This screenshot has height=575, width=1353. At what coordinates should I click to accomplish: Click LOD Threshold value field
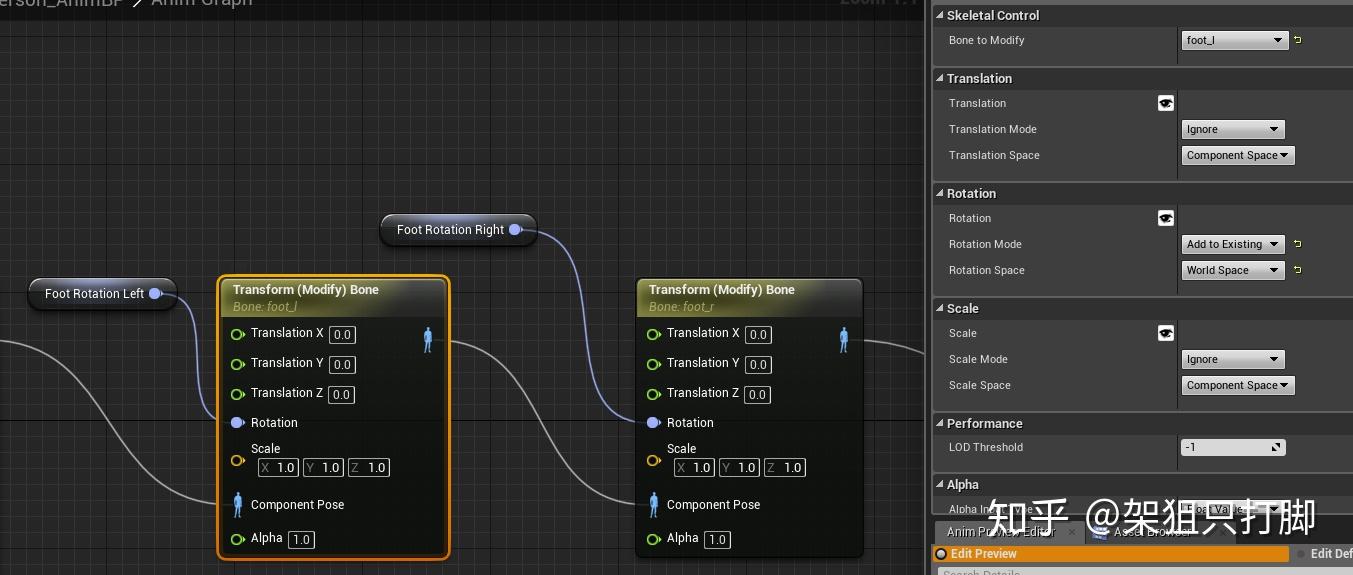coord(1233,447)
